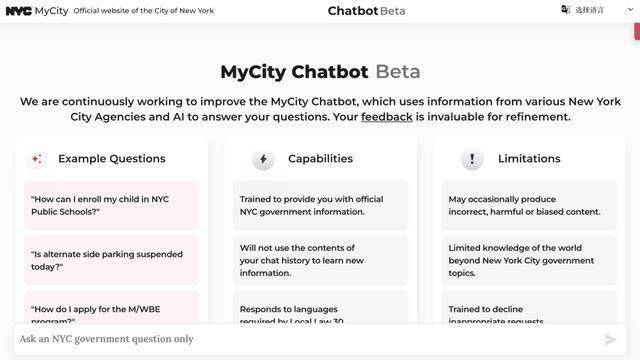Click the chat history capability card
The width and height of the screenshot is (640, 360).
click(320, 260)
